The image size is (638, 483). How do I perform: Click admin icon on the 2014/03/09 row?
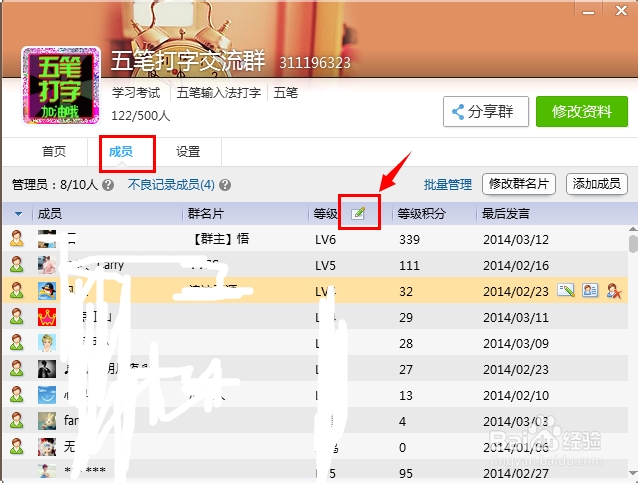(x=17, y=343)
